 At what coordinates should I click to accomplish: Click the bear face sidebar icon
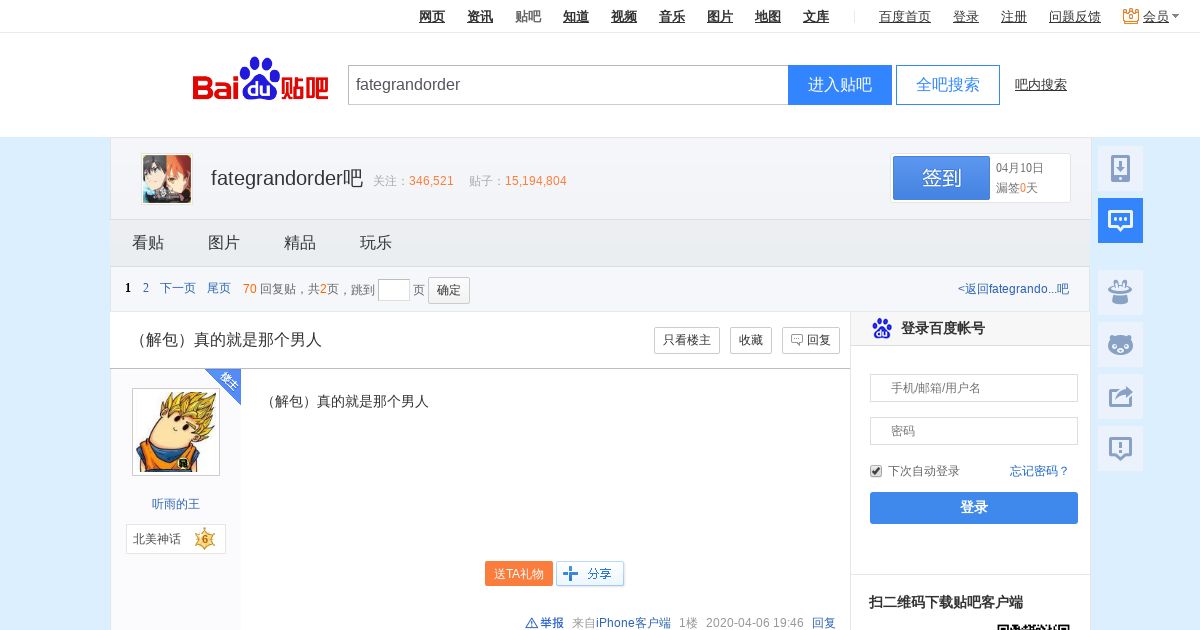pyautogui.click(x=1120, y=344)
